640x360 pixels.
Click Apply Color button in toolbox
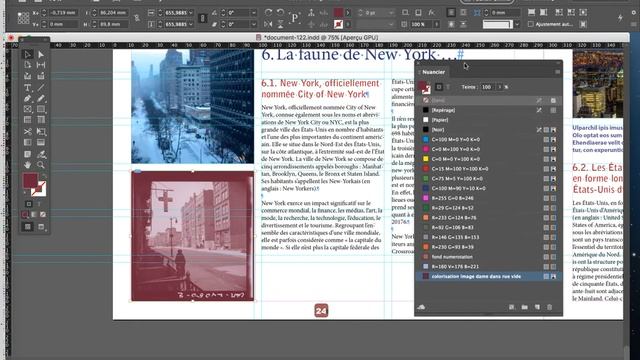[x=25, y=214]
